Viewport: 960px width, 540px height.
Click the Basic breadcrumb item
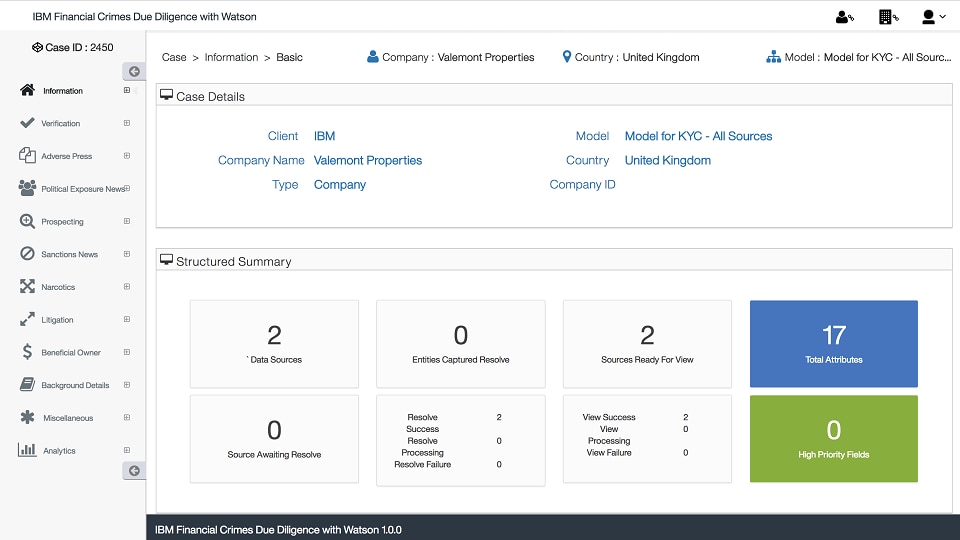(289, 57)
